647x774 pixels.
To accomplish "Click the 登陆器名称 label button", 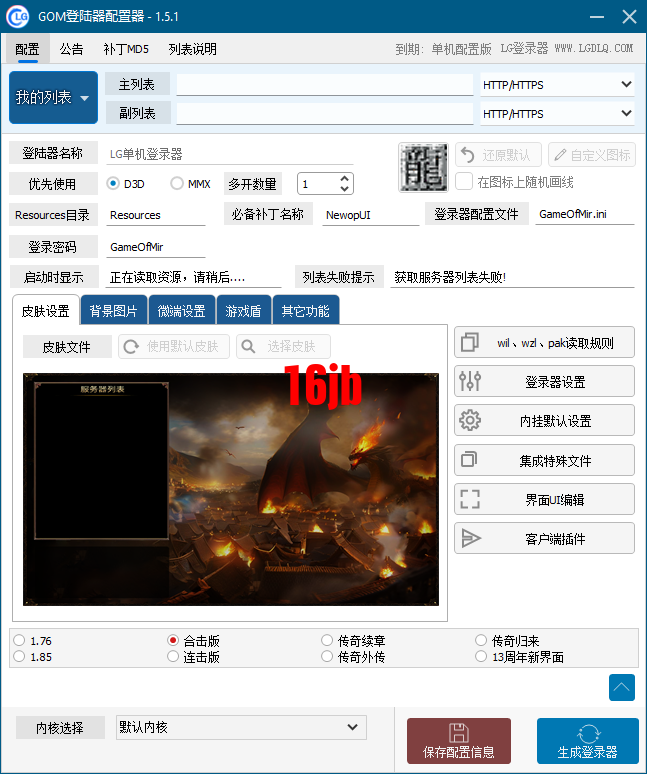I will 53,153.
